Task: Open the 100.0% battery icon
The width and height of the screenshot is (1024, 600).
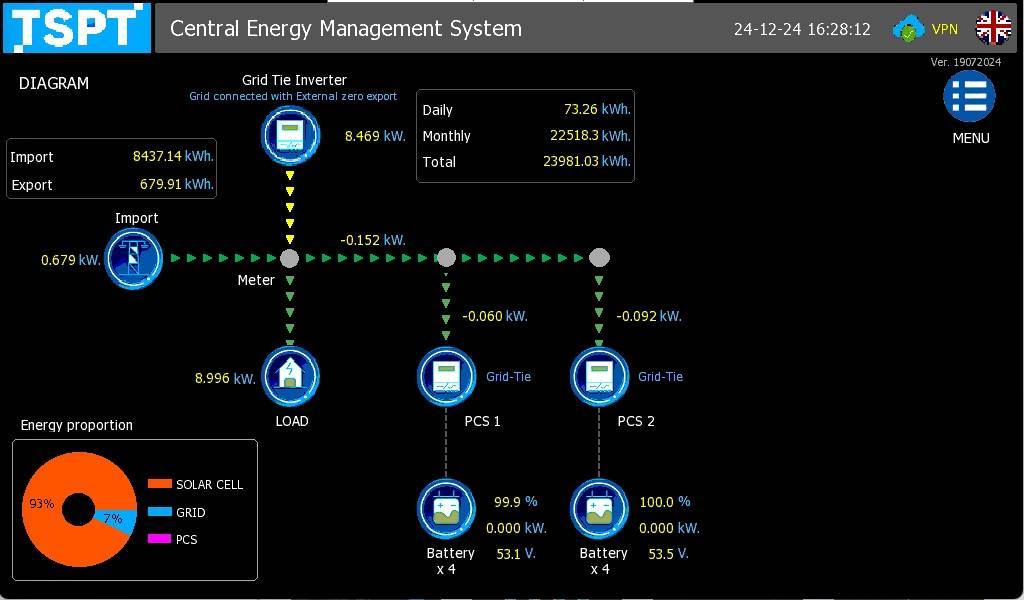Action: (x=600, y=509)
